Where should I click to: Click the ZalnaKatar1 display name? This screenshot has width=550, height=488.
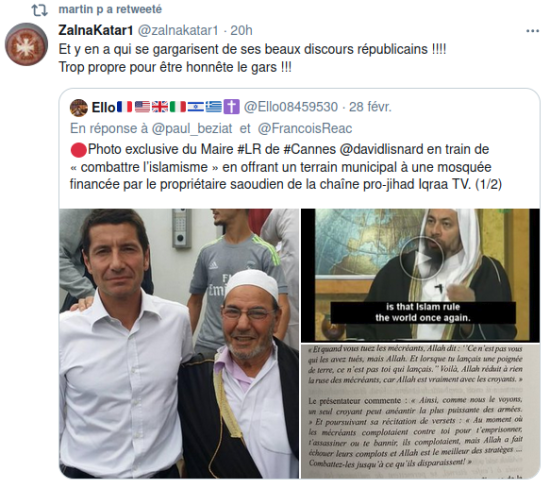(x=95, y=30)
